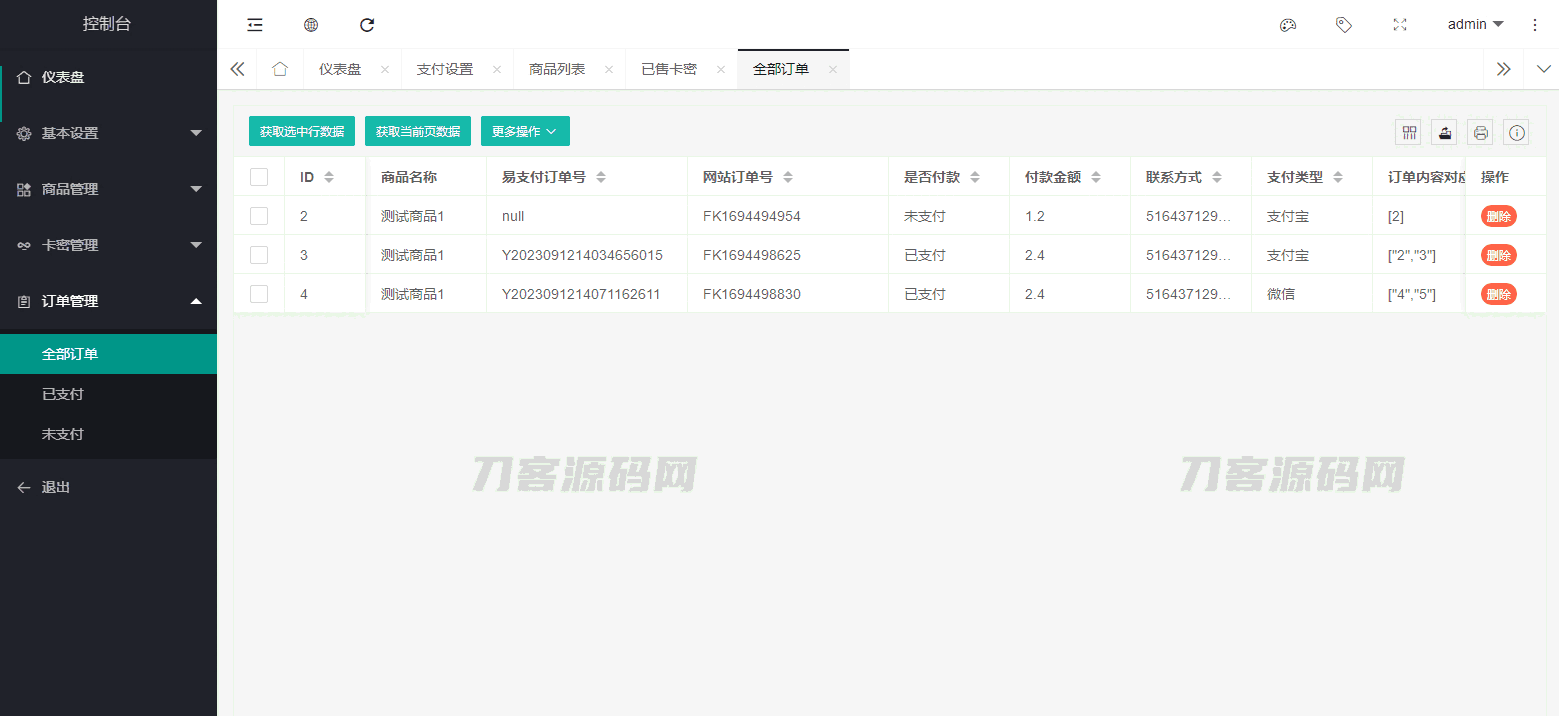Collapse the sidebar using the menu fold icon

255,25
